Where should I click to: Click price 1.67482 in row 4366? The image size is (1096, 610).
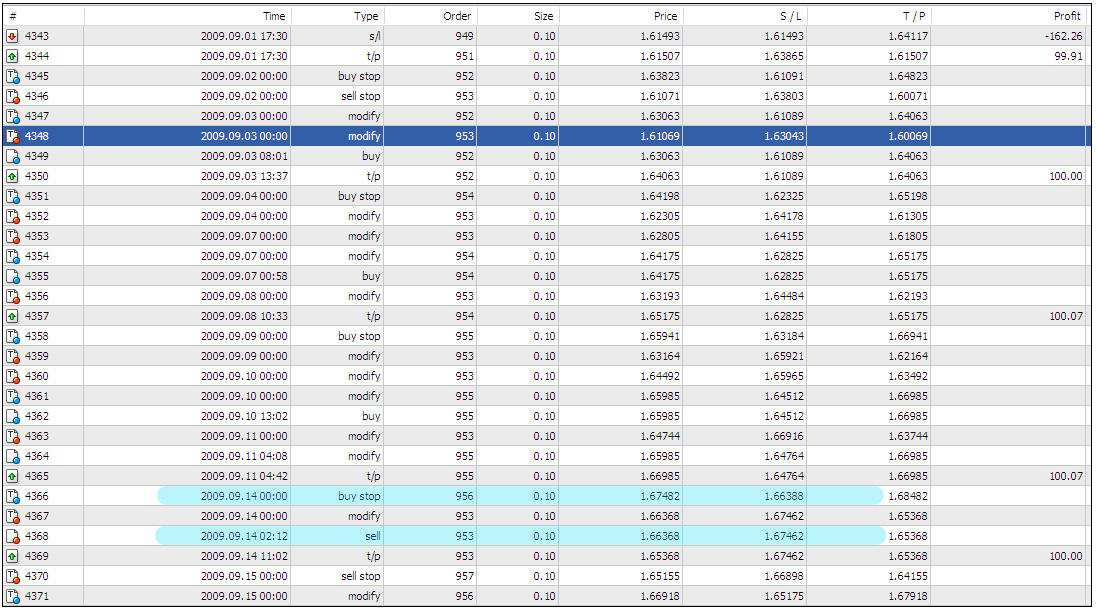660,497
